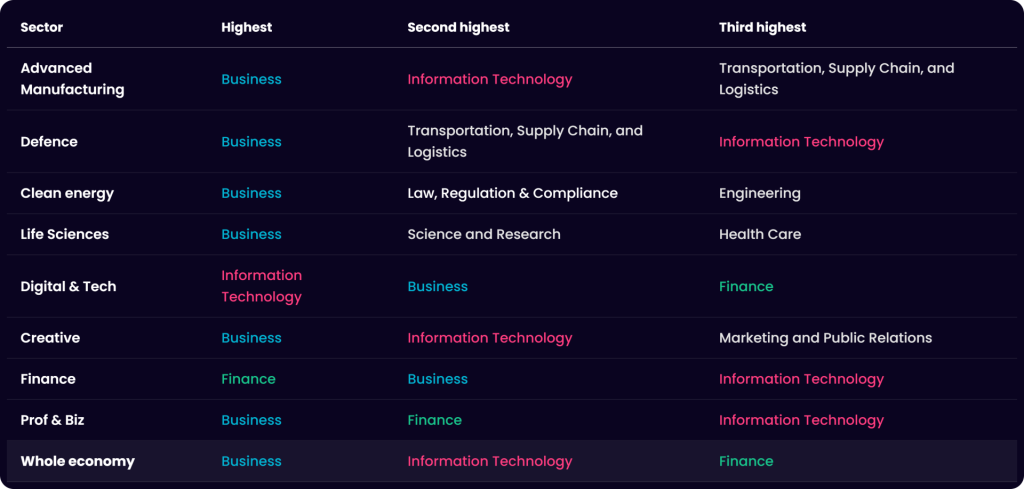Screen dimensions: 1024x489
Task: Click the Second highest column header
Action: point(458,27)
